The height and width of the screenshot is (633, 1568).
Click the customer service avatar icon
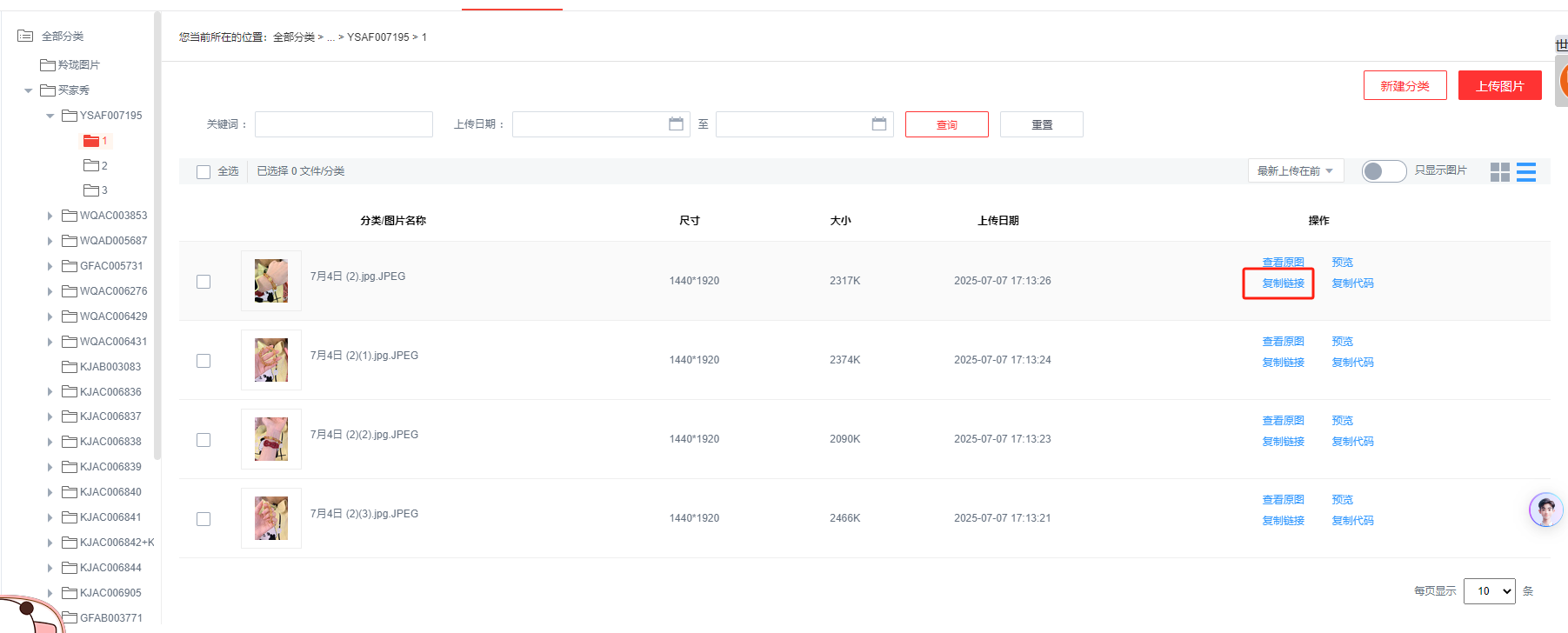click(x=1545, y=510)
